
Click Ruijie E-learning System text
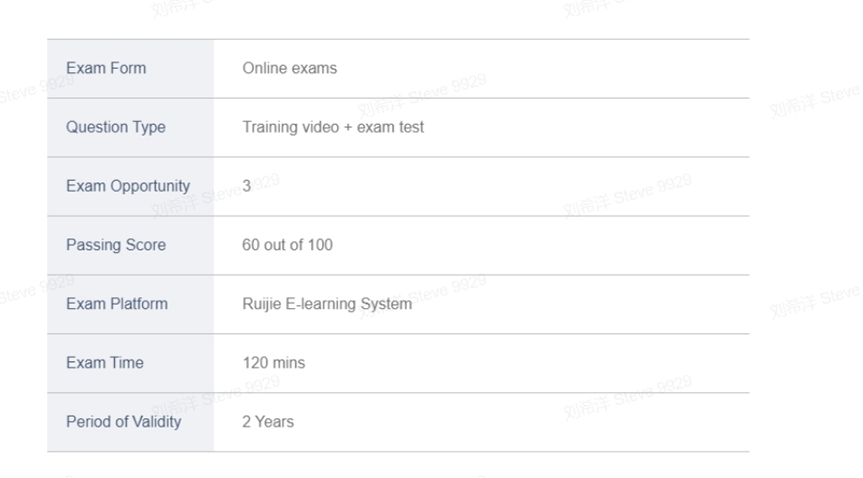[327, 304]
